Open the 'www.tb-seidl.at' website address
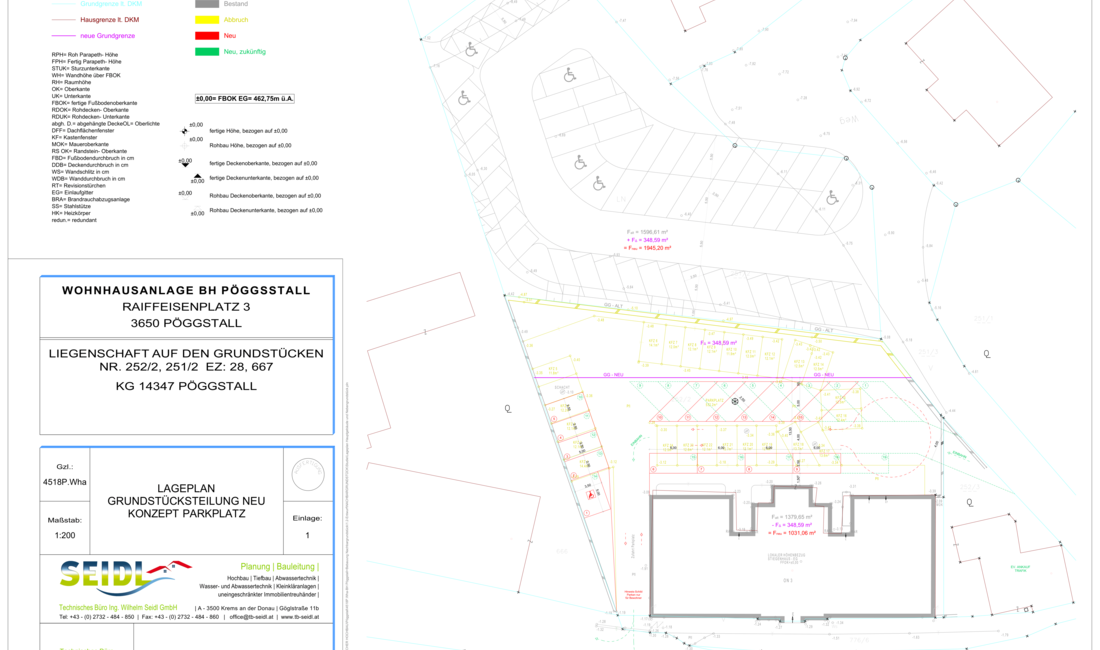Image resolution: width=1100 pixels, height=650 pixels. coord(300,617)
